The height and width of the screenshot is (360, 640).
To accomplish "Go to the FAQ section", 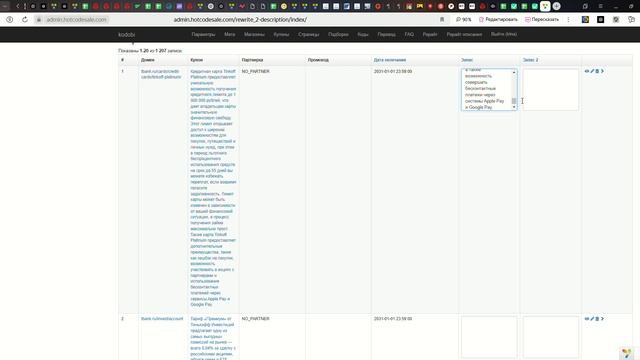I will tap(409, 35).
